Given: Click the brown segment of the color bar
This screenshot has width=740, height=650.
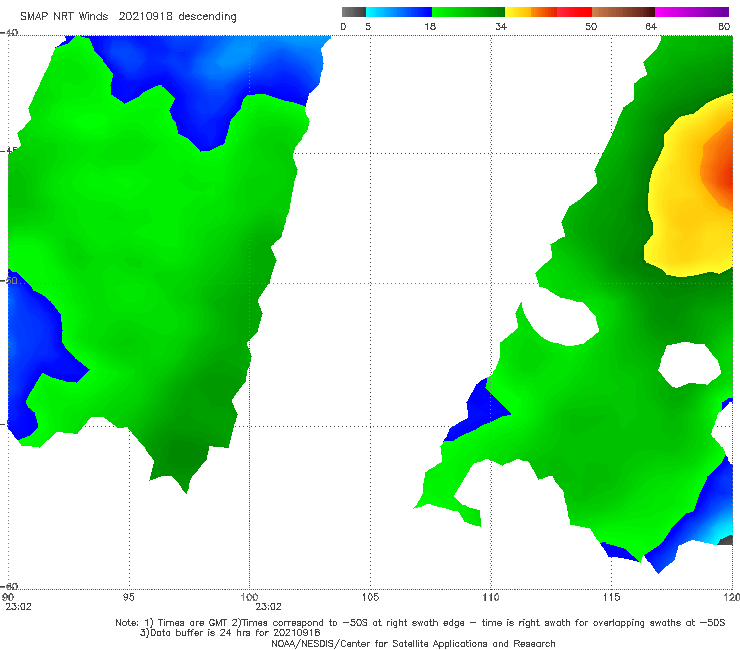Looking at the screenshot, I should click(x=623, y=12).
